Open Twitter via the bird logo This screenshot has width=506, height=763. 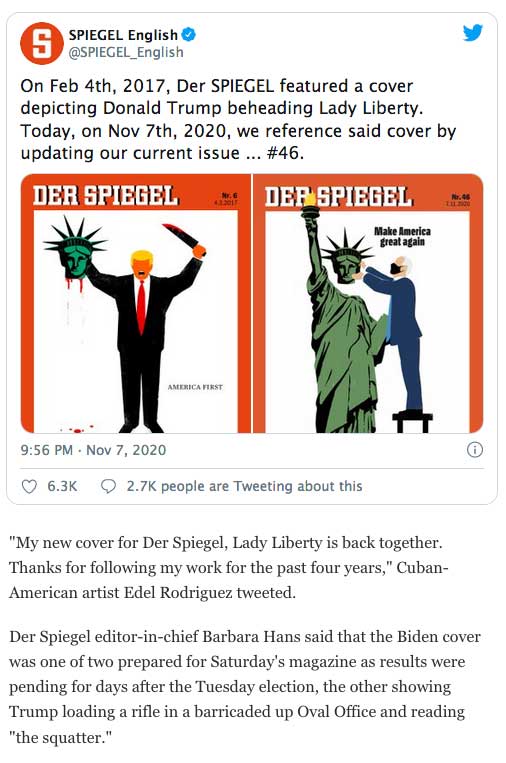pyautogui.click(x=472, y=33)
